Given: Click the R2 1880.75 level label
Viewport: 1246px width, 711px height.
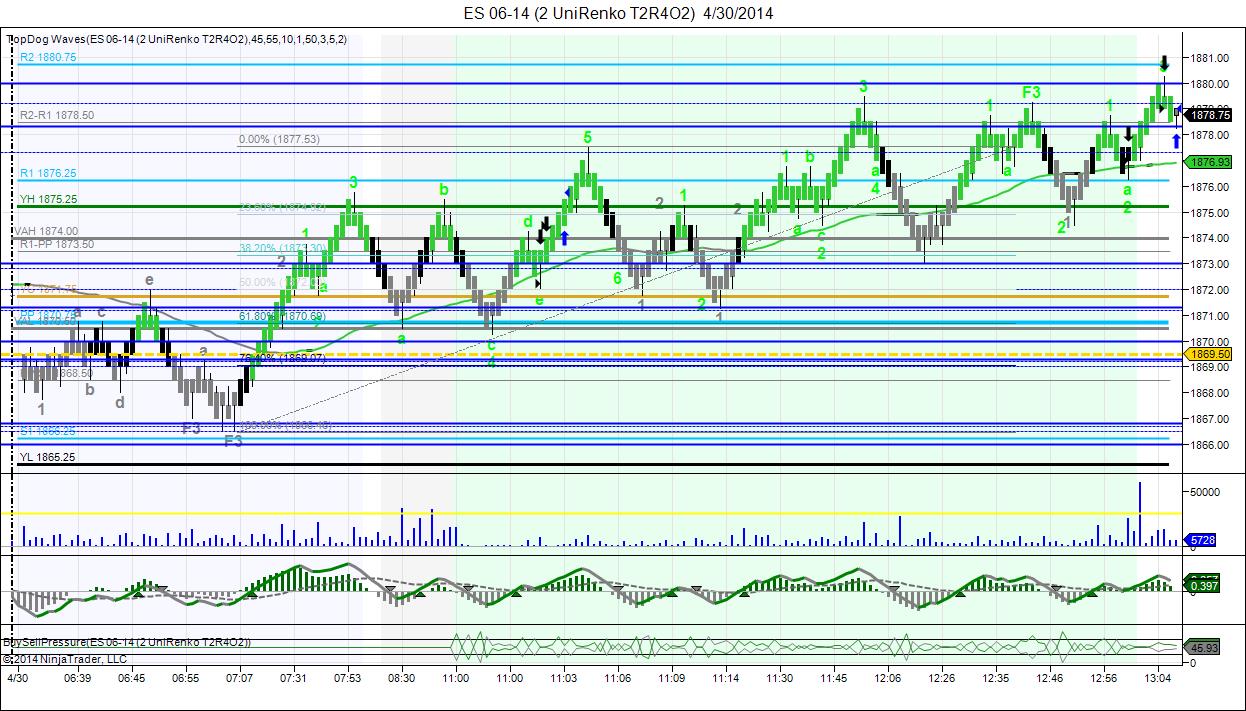Looking at the screenshot, I should tap(48, 58).
